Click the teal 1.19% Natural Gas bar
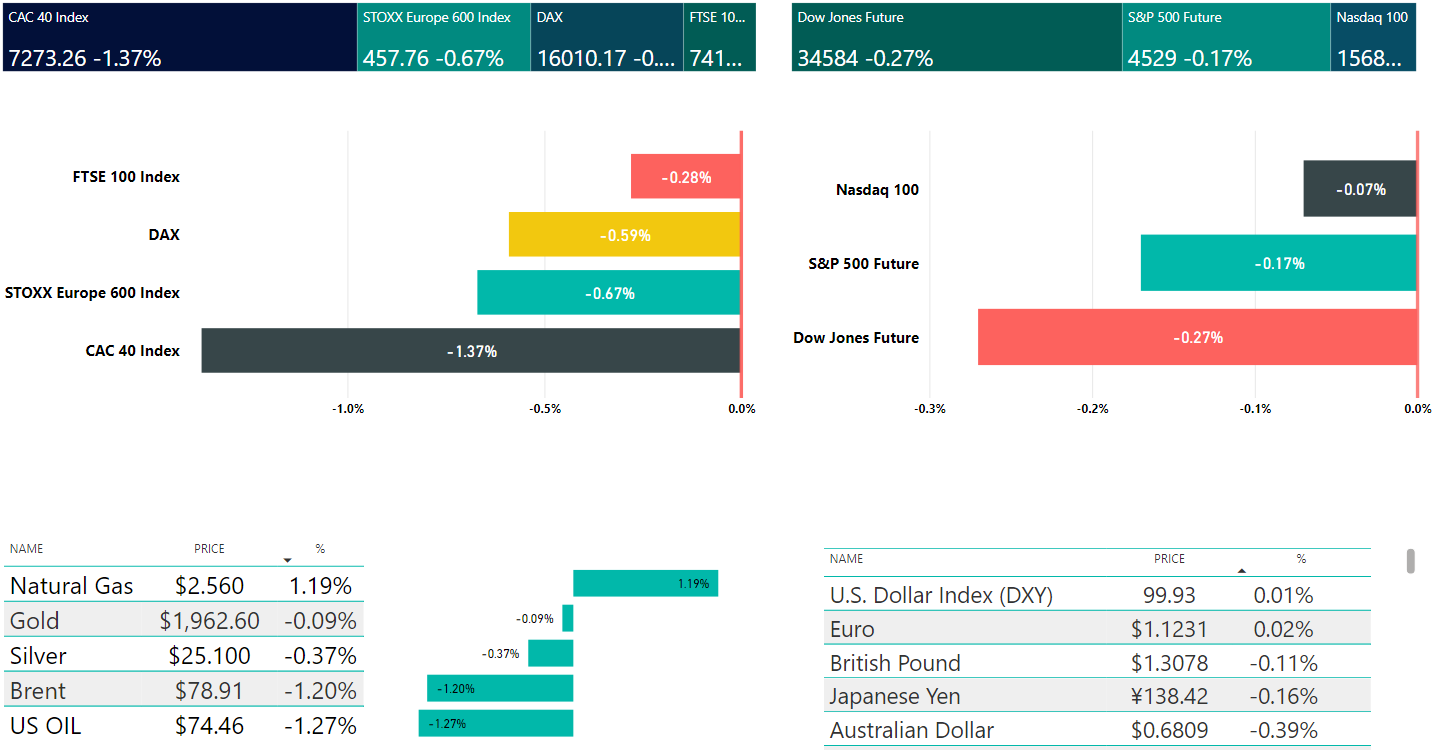 [645, 583]
